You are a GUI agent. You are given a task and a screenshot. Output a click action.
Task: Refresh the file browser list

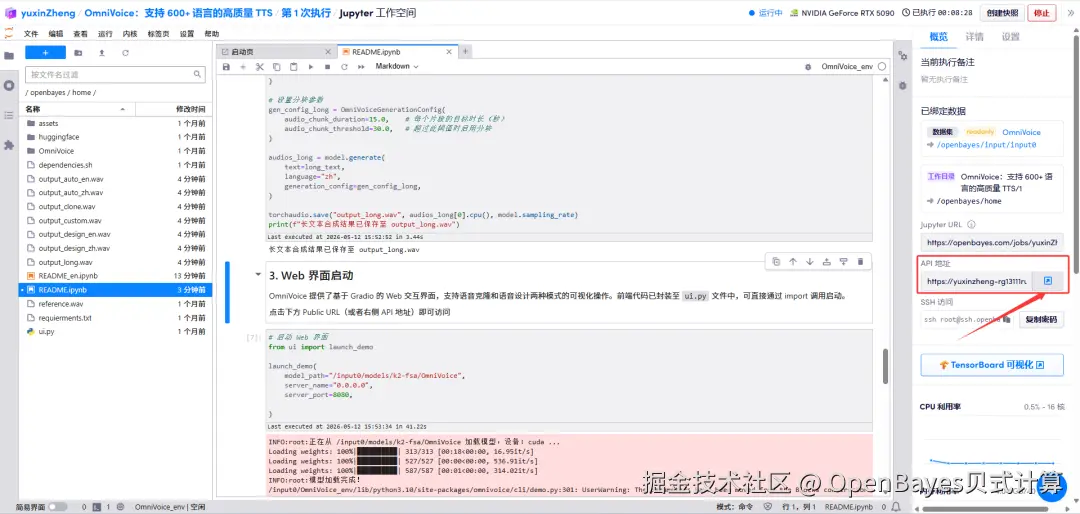(x=125, y=52)
